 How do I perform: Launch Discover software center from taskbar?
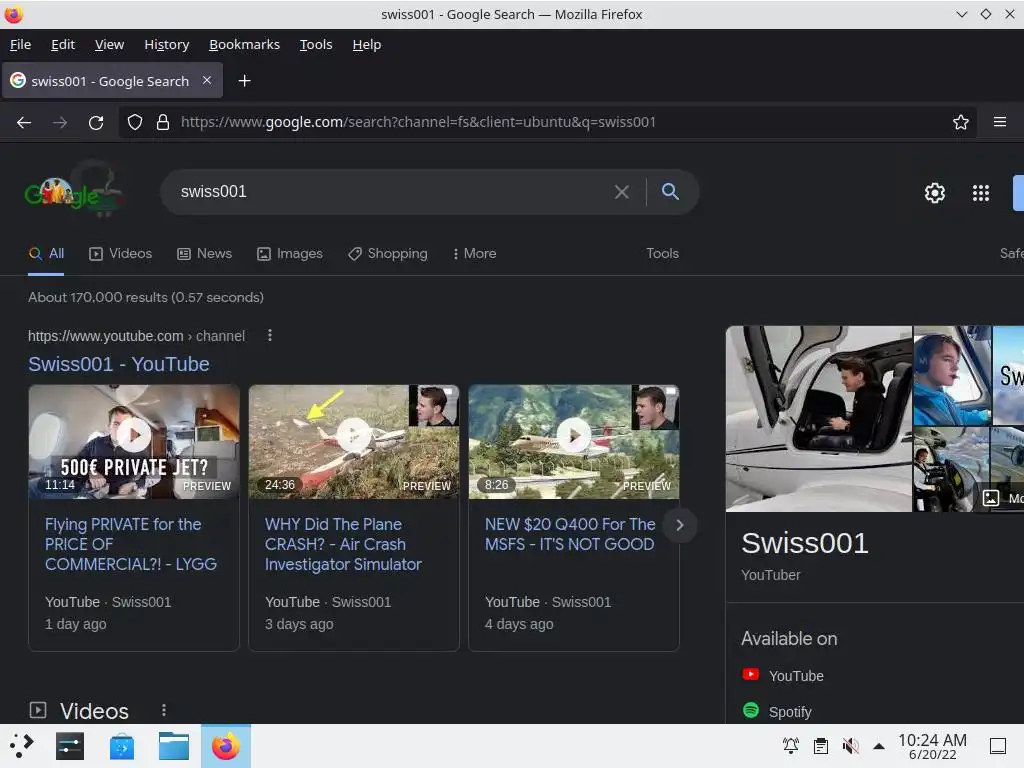[121, 746]
